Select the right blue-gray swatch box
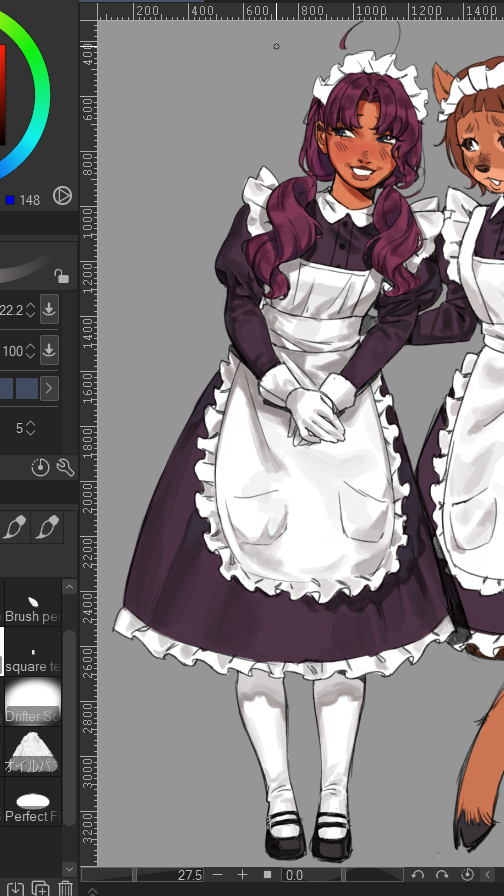 coord(27,389)
